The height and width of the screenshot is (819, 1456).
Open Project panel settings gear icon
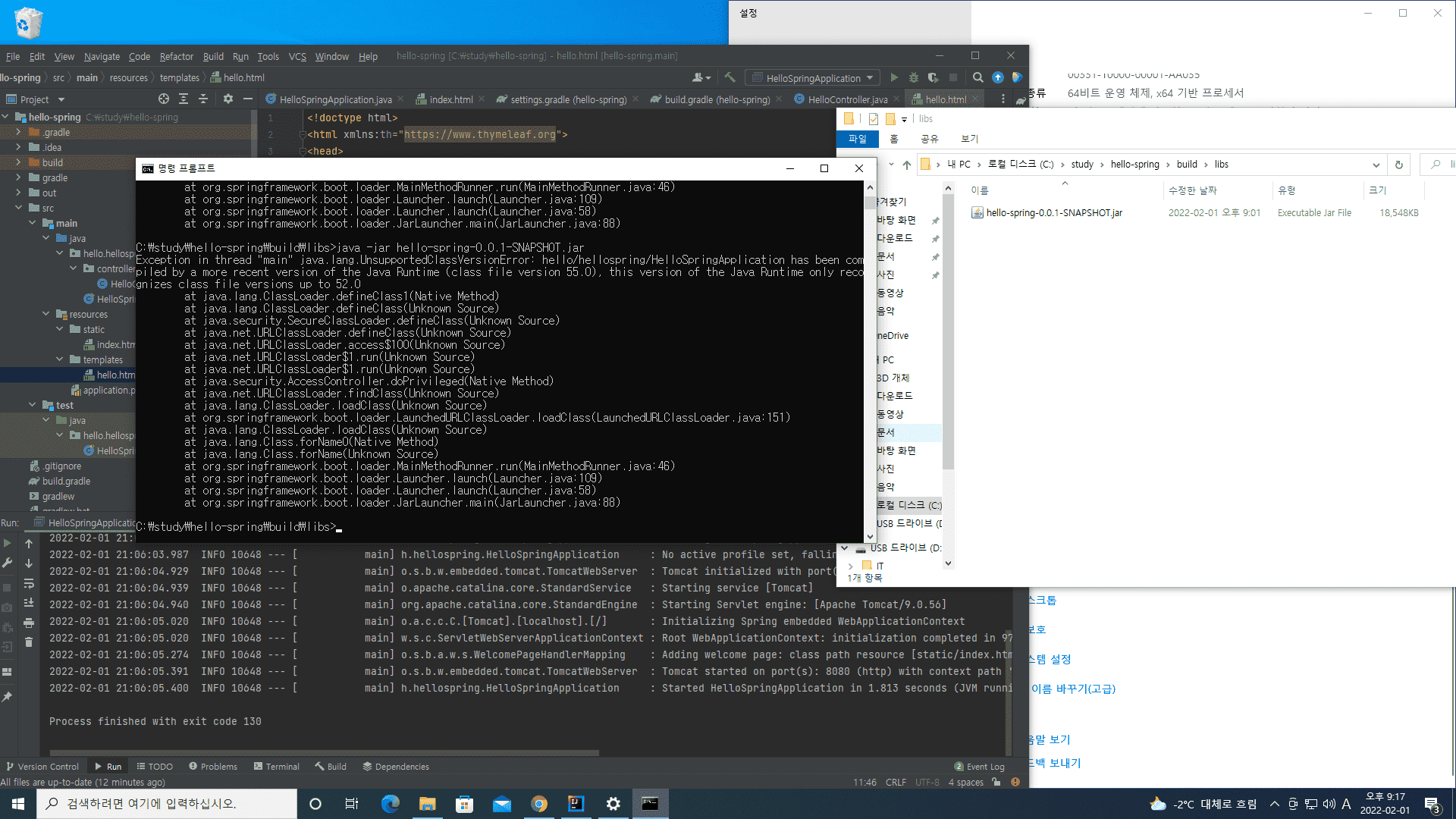click(227, 99)
